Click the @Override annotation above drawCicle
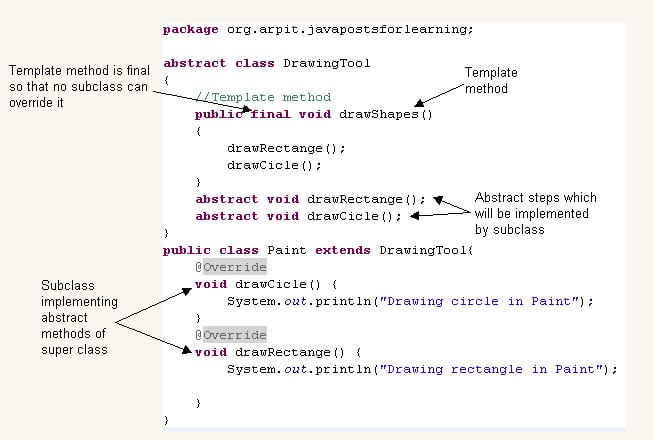654x440 pixels. click(x=231, y=267)
